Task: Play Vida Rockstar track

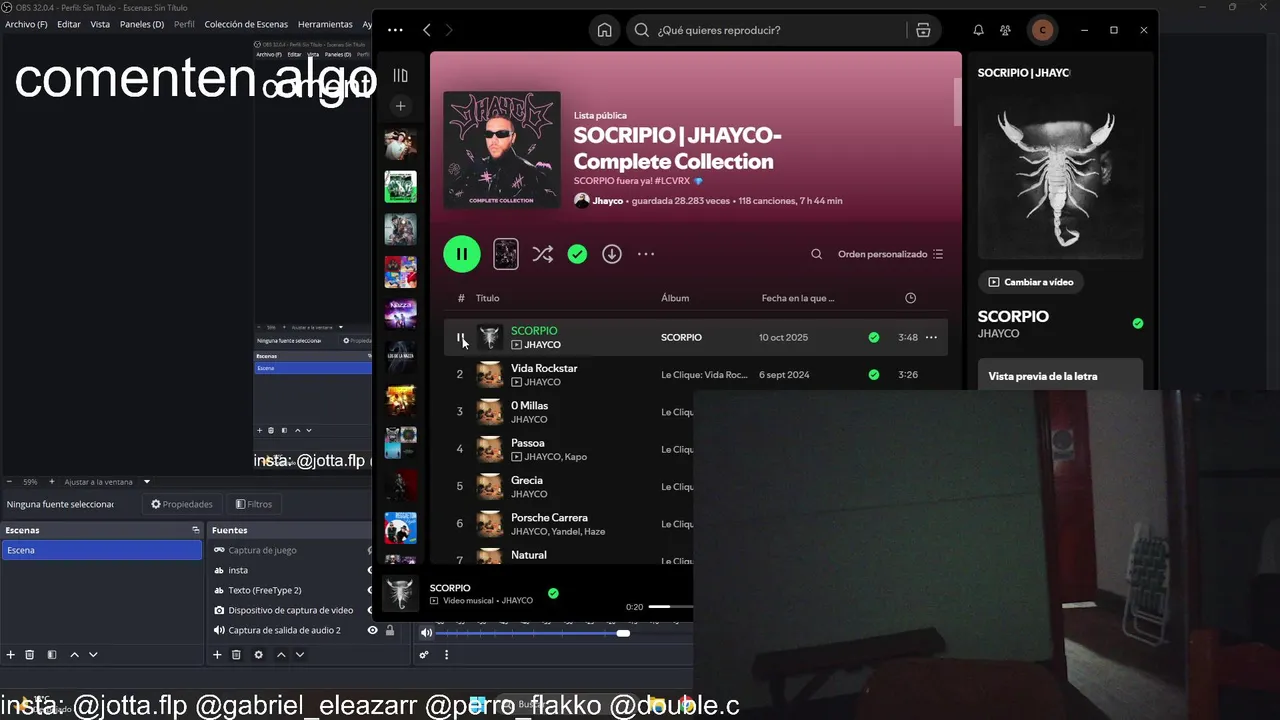Action: [460, 374]
